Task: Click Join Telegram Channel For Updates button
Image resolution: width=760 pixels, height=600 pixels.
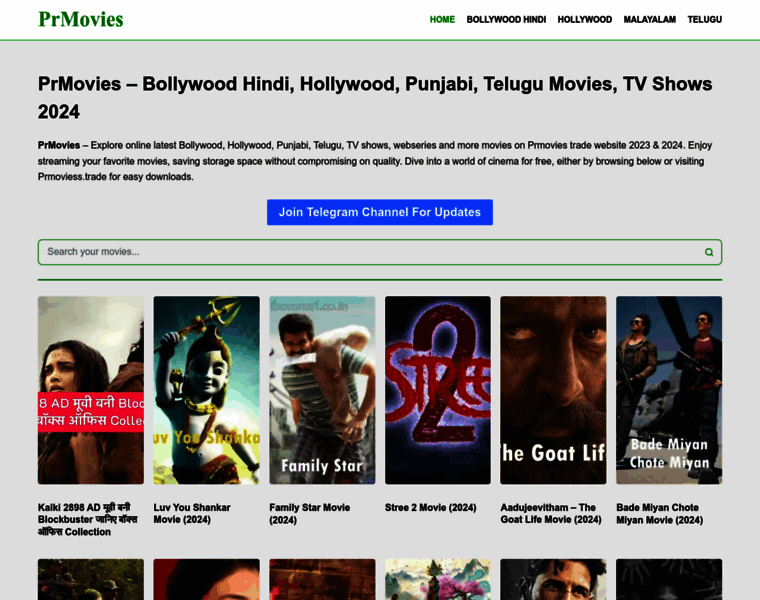Action: click(x=380, y=212)
